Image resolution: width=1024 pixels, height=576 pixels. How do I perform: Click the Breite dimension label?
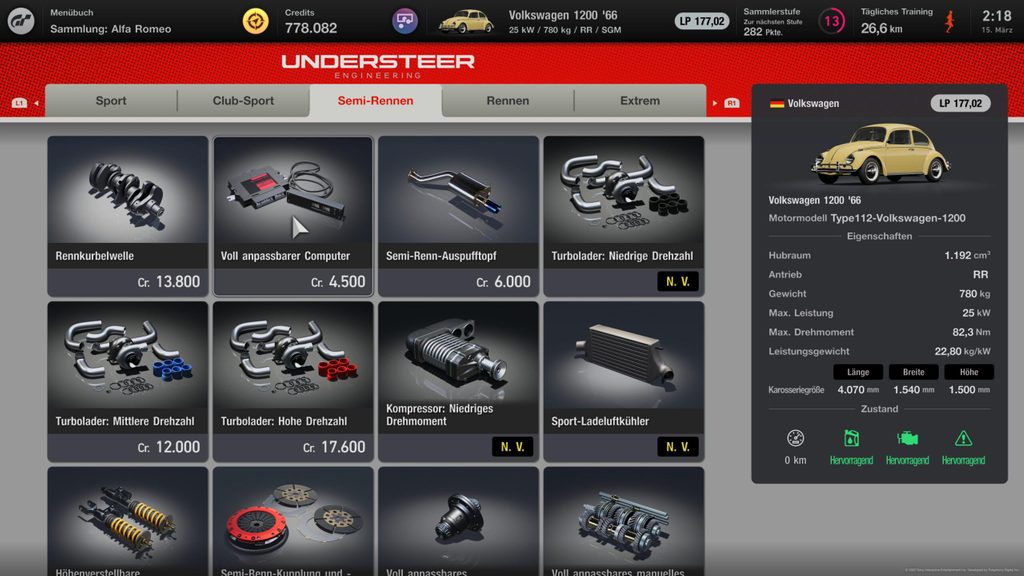coord(914,372)
